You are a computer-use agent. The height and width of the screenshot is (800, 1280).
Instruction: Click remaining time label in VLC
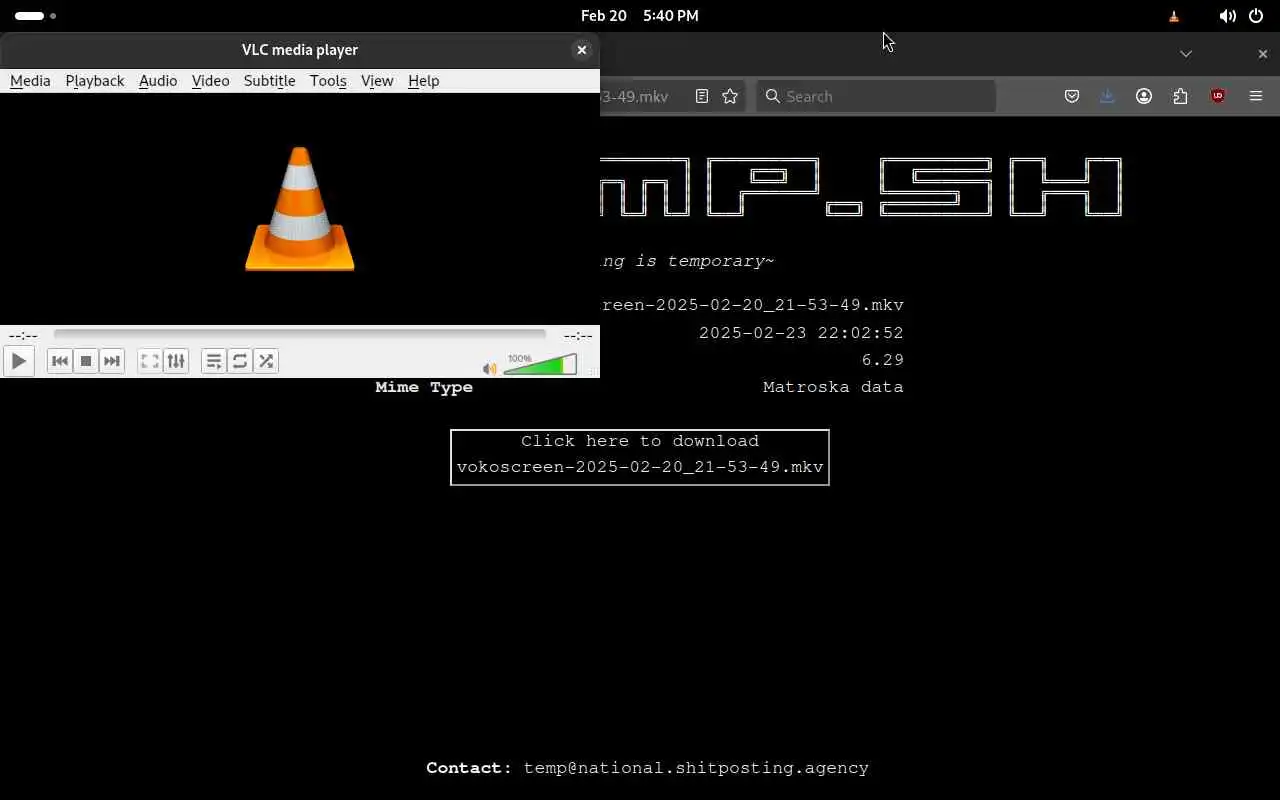click(578, 336)
